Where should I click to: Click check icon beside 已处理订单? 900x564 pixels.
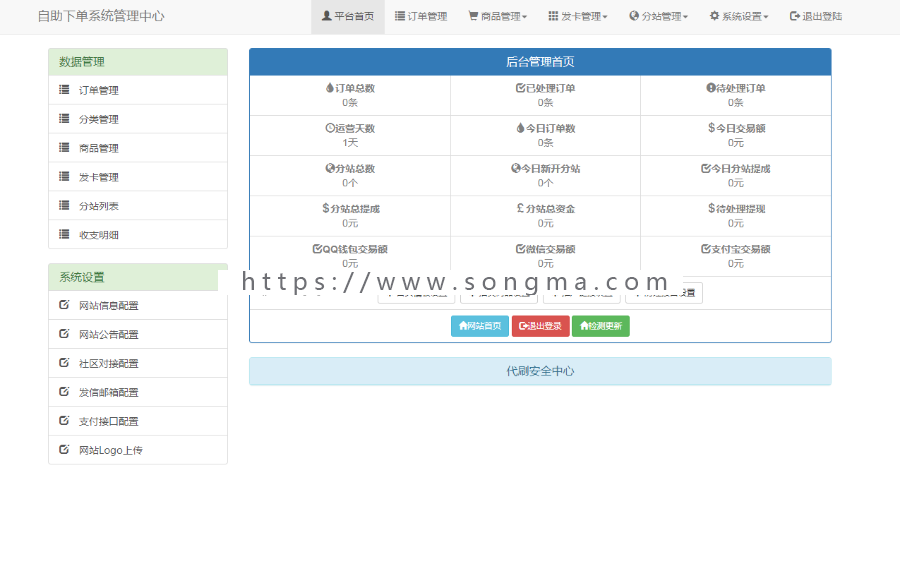pyautogui.click(x=520, y=88)
